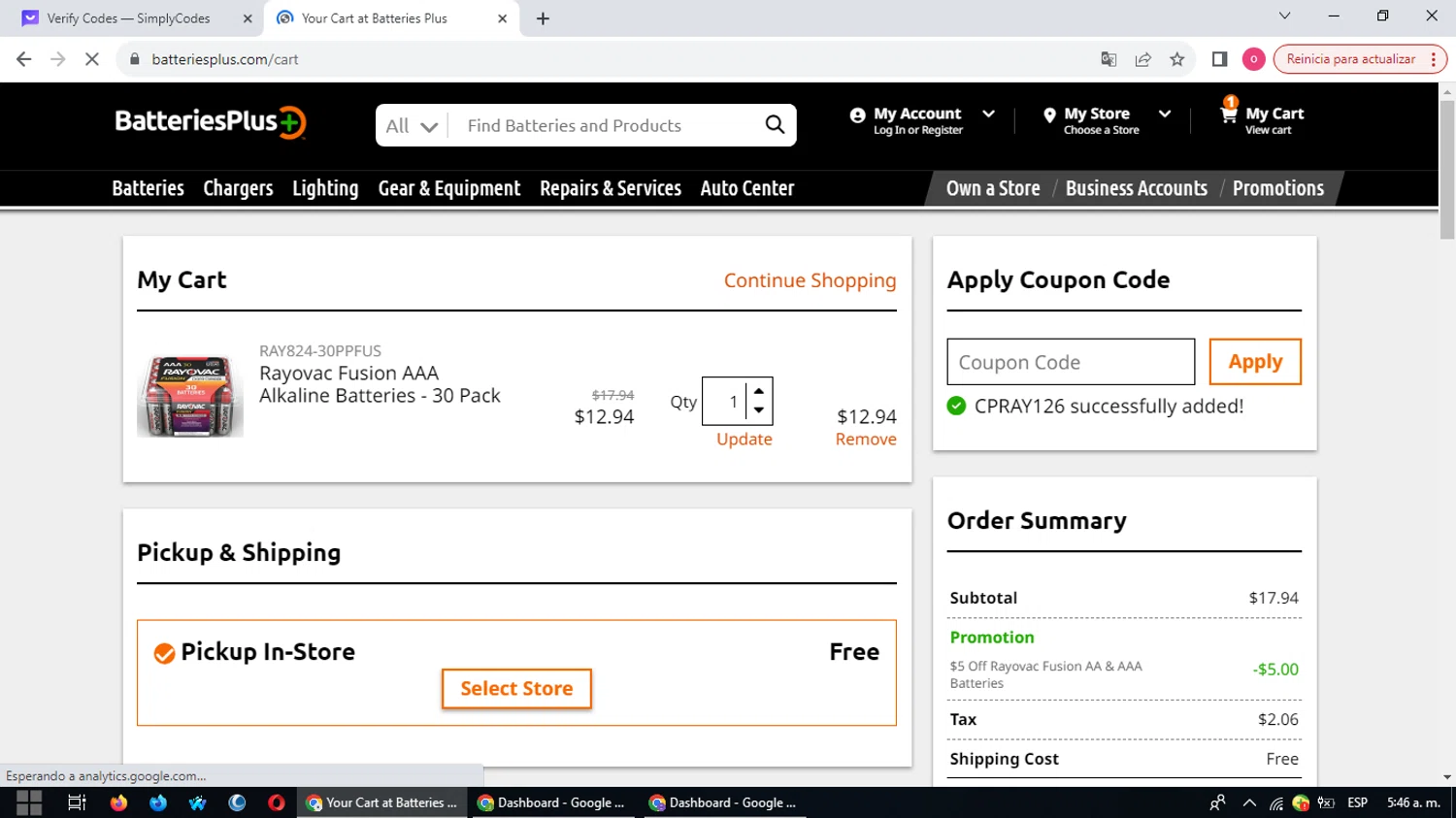This screenshot has height=818, width=1456.
Task: Close the Verify Codes SimplyCodes tab
Action: pyautogui.click(x=248, y=18)
